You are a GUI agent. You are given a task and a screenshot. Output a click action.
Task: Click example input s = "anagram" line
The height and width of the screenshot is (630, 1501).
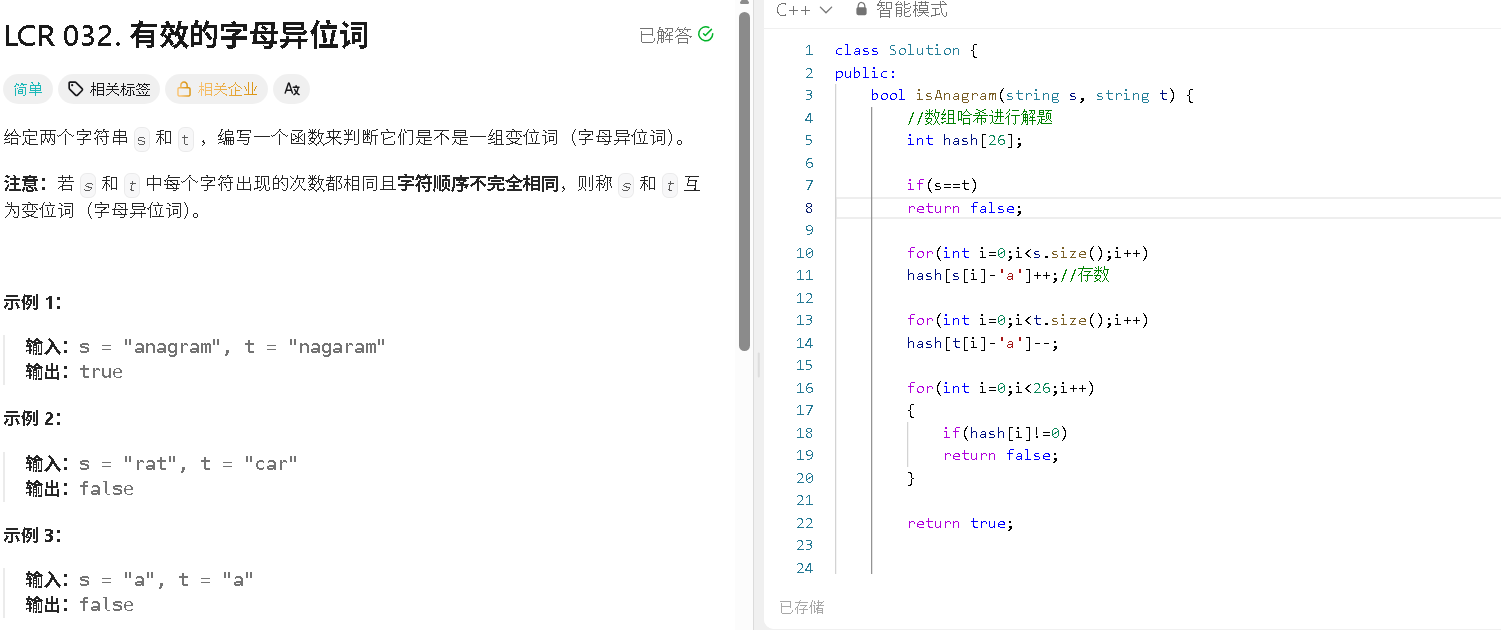[206, 347]
